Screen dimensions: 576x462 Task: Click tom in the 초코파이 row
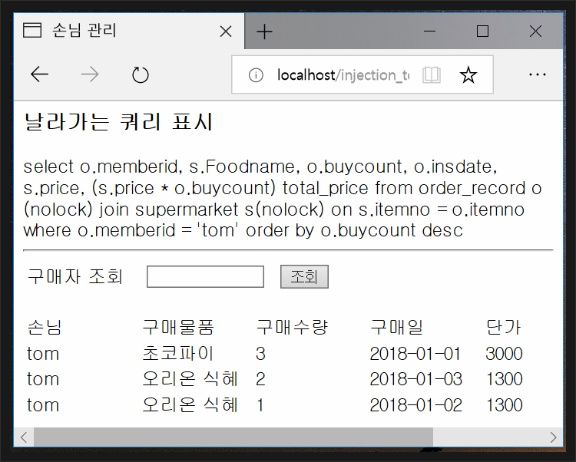point(43,354)
